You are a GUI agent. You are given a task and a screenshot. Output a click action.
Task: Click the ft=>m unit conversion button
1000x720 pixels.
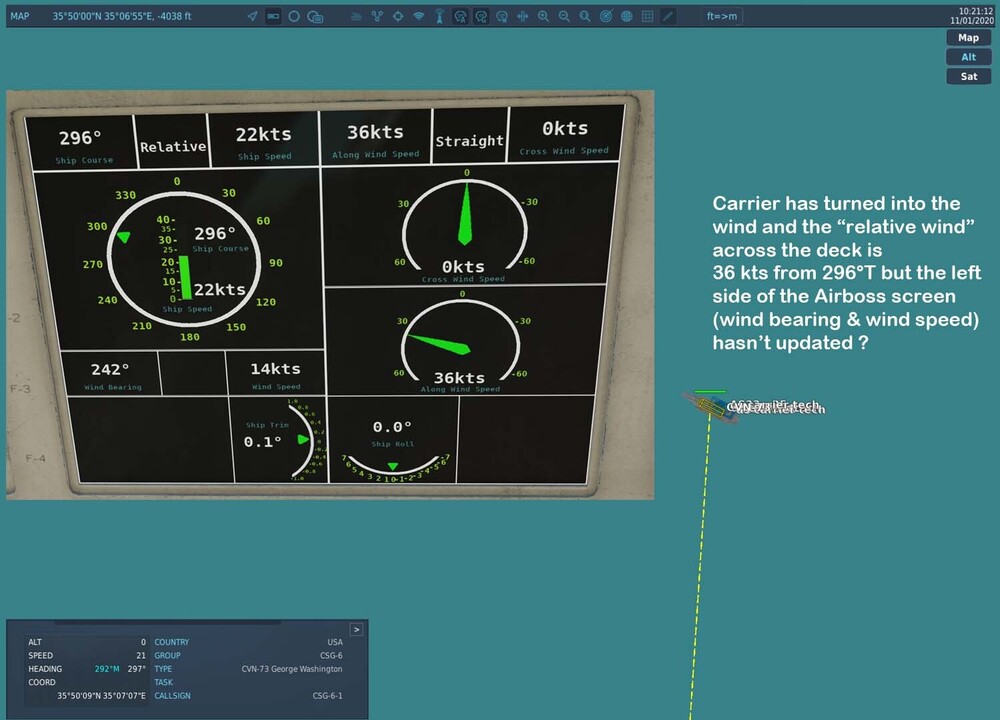tap(722, 16)
